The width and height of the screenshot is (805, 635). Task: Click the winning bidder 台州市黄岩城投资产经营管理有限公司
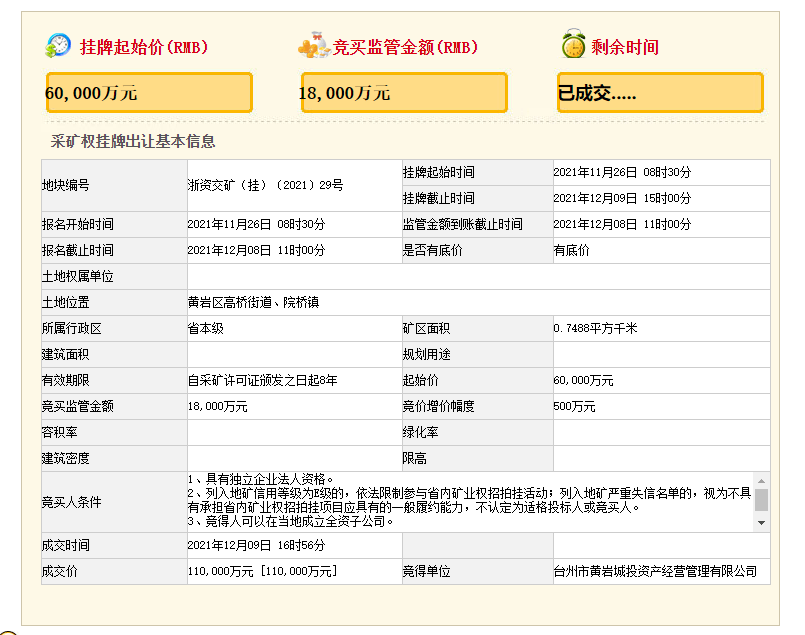tap(660, 572)
